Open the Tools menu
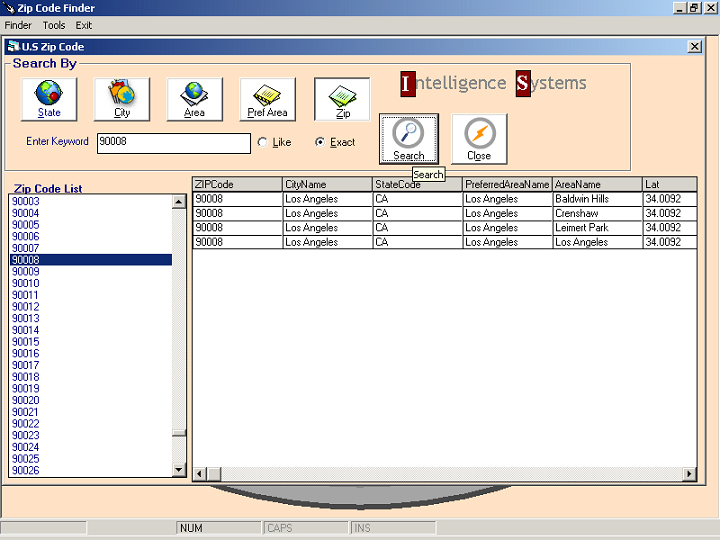The width and height of the screenshot is (720, 540). pos(54,25)
